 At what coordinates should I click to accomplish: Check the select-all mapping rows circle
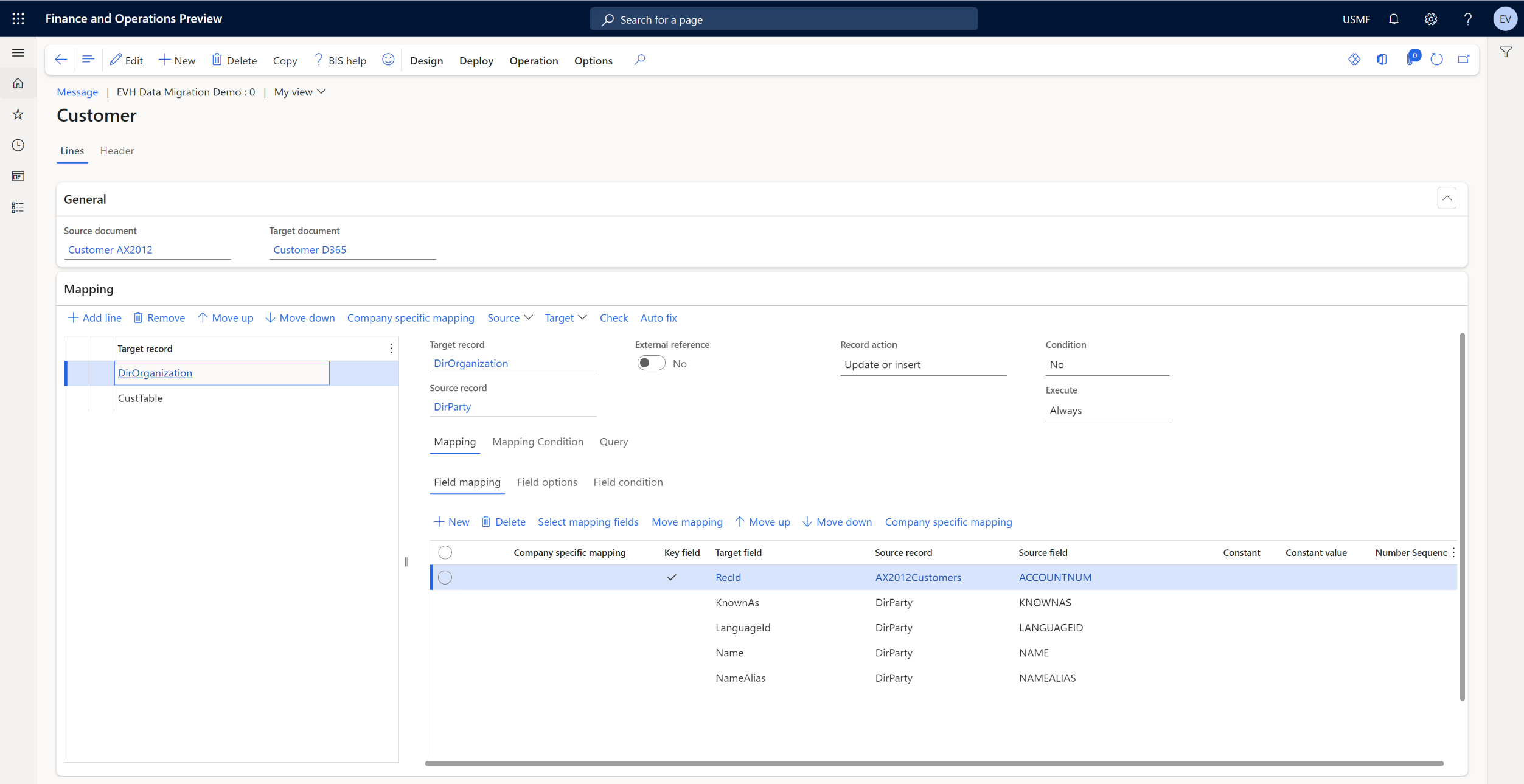(x=445, y=552)
